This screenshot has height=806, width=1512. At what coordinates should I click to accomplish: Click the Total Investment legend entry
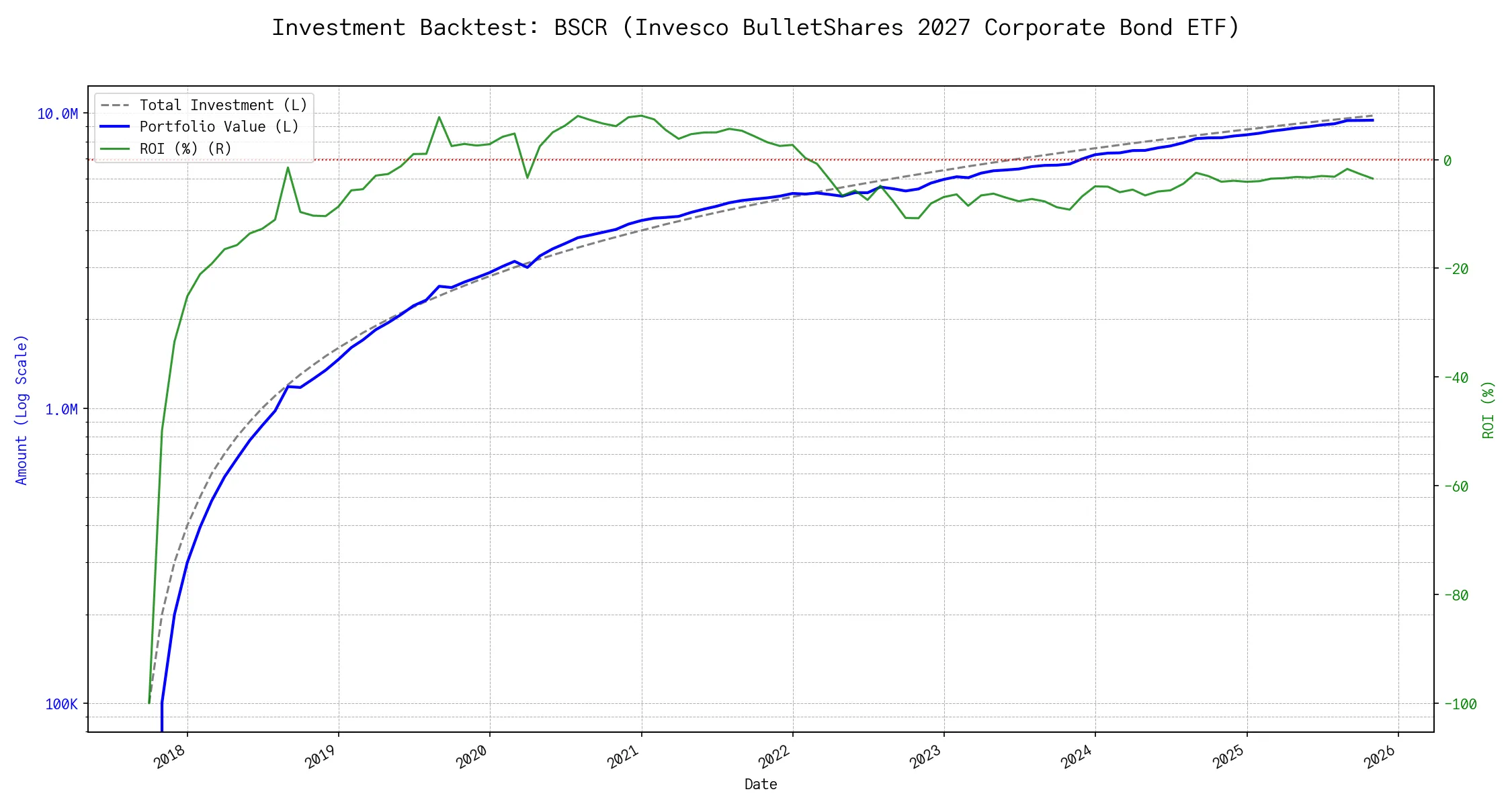coord(223,105)
